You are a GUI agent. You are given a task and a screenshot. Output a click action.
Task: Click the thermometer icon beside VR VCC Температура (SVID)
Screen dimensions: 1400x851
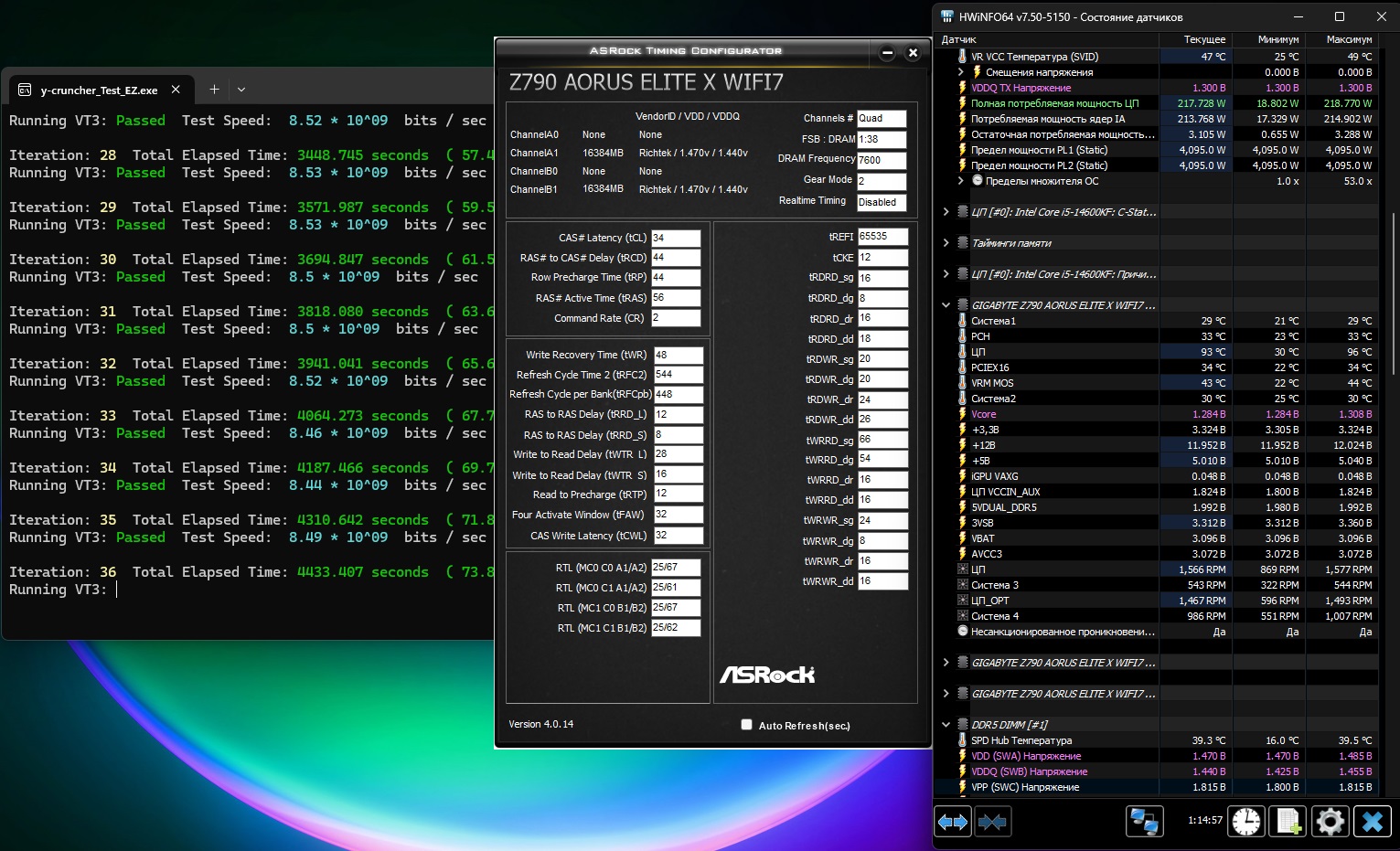click(962, 57)
